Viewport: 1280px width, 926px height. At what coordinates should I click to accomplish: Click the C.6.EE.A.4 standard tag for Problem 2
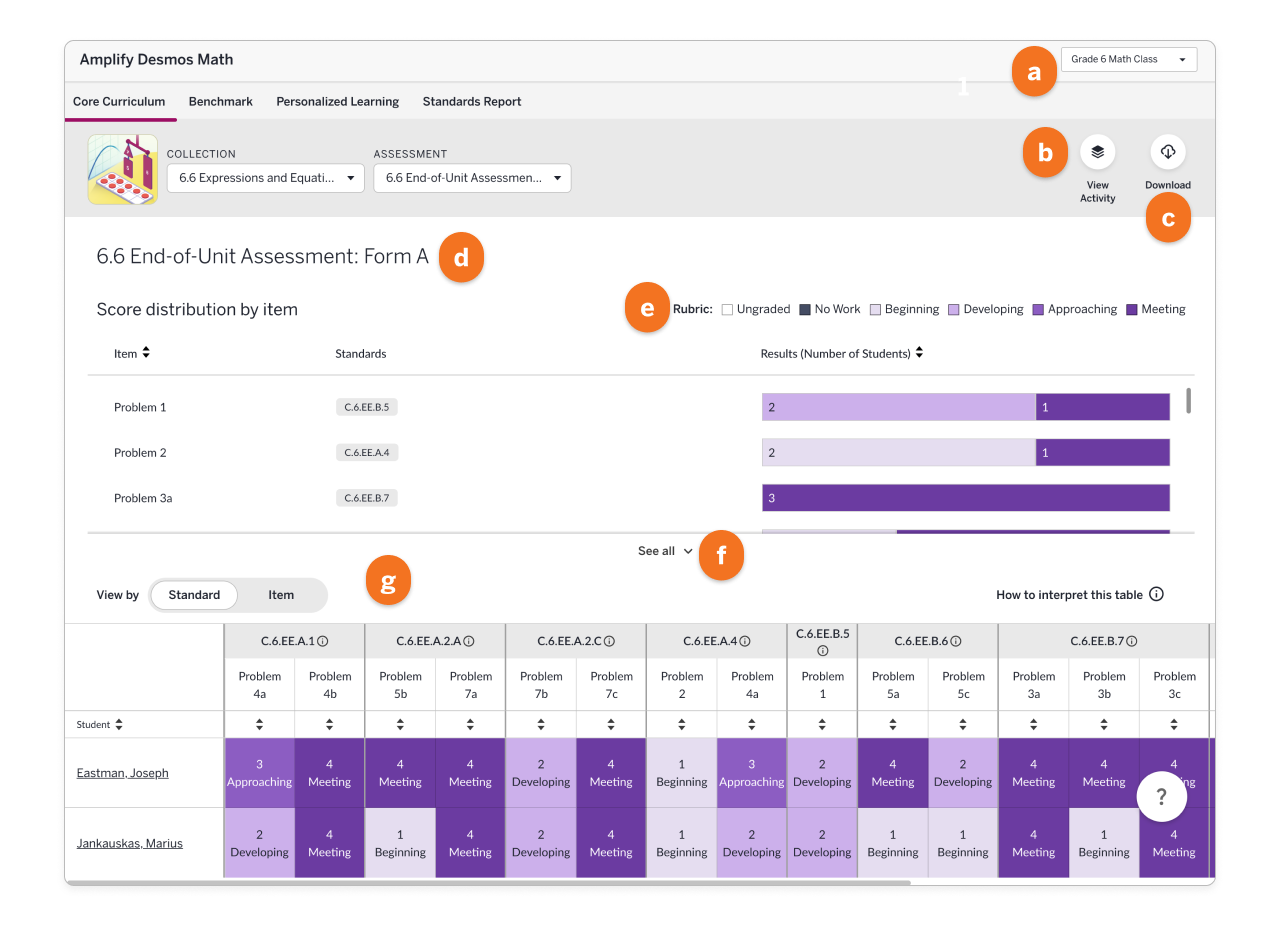pyautogui.click(x=367, y=452)
